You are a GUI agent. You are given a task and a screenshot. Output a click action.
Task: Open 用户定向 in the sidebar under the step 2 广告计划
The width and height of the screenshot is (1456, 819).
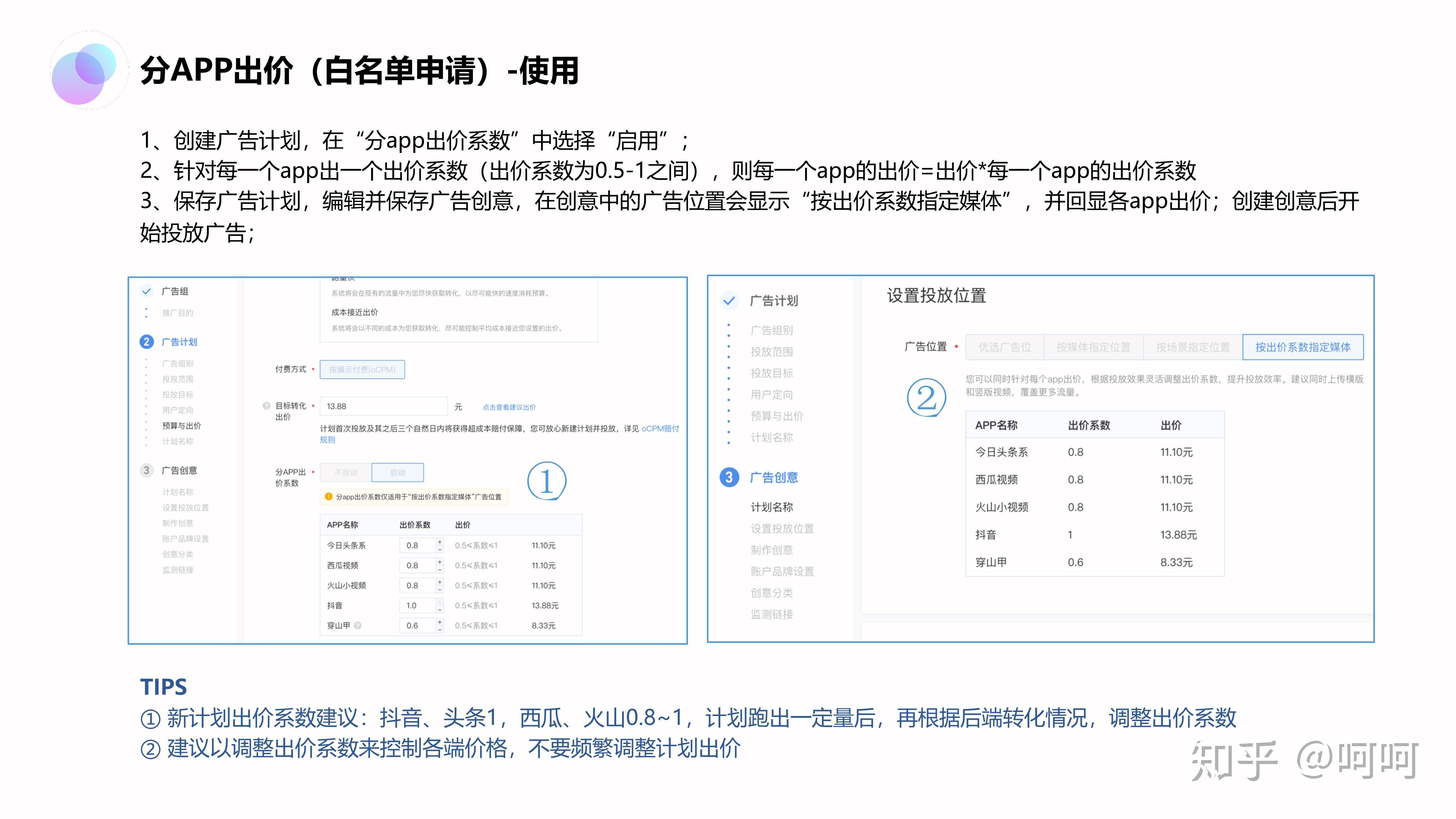point(178,410)
